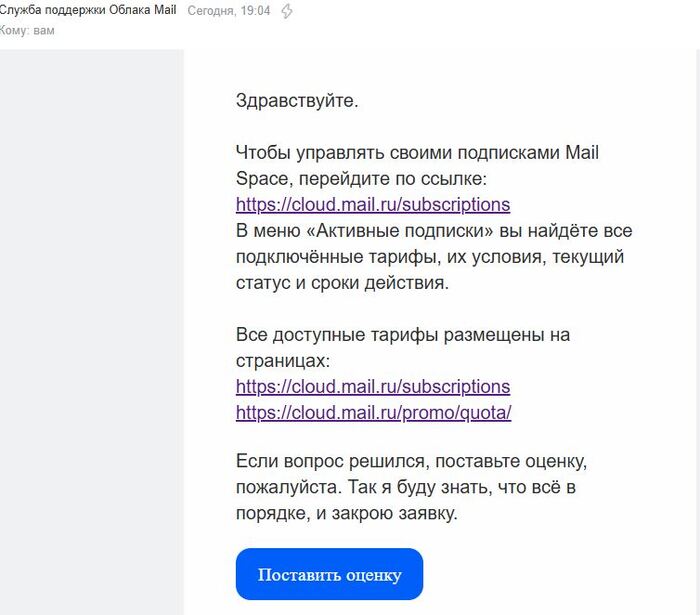
Task: Click the line Все доступные тарифы размещены на
Action: pos(403,335)
